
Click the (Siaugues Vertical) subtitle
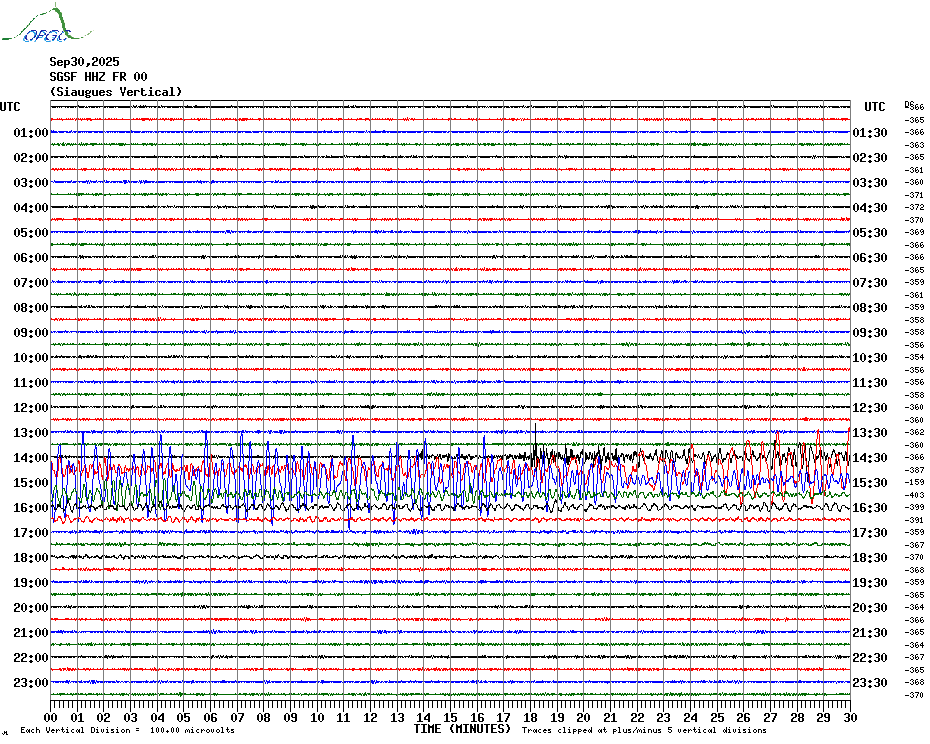pos(116,92)
